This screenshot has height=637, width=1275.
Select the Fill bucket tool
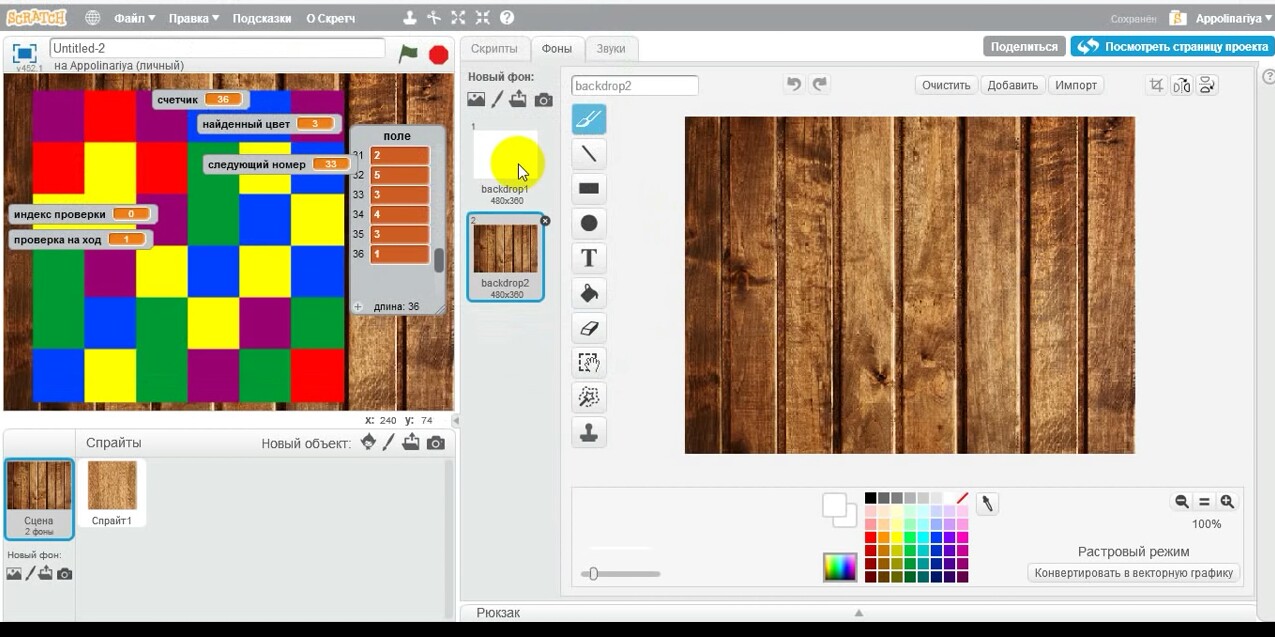coord(589,293)
